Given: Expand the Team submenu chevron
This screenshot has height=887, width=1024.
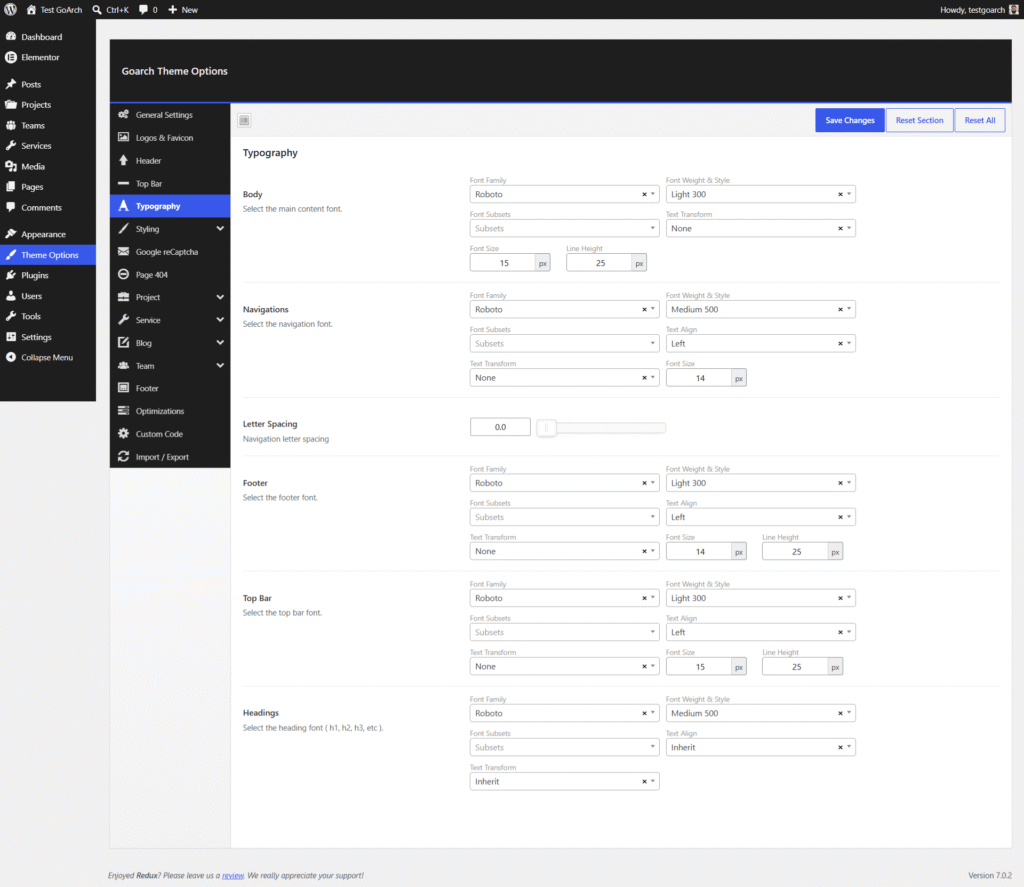Looking at the screenshot, I should (220, 366).
